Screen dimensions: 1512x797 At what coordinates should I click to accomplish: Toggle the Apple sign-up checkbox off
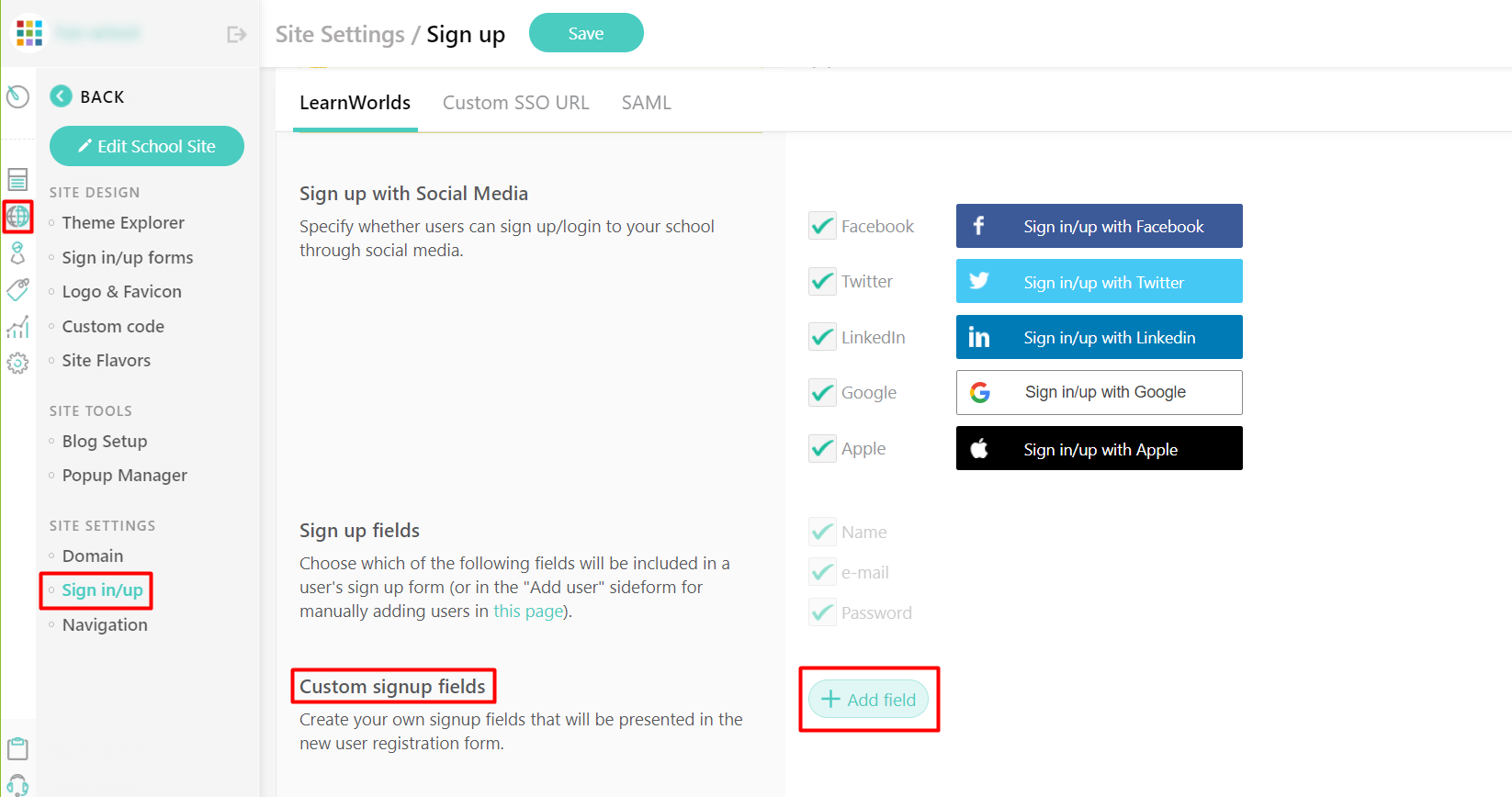tap(822, 448)
